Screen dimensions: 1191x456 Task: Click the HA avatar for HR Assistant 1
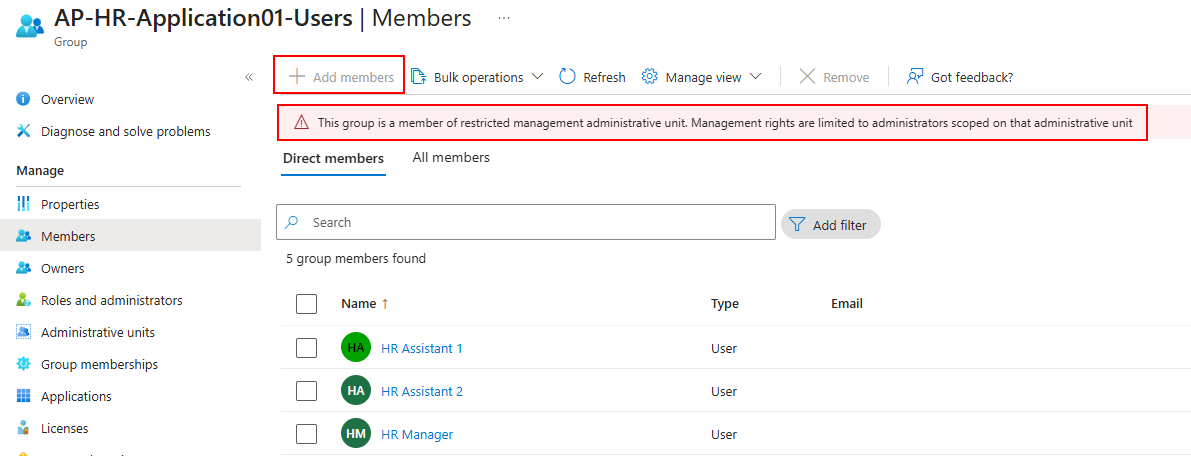pyautogui.click(x=356, y=348)
